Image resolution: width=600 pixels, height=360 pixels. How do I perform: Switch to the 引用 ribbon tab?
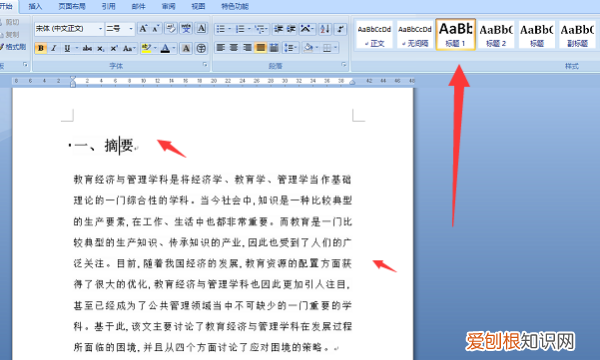(x=108, y=6)
